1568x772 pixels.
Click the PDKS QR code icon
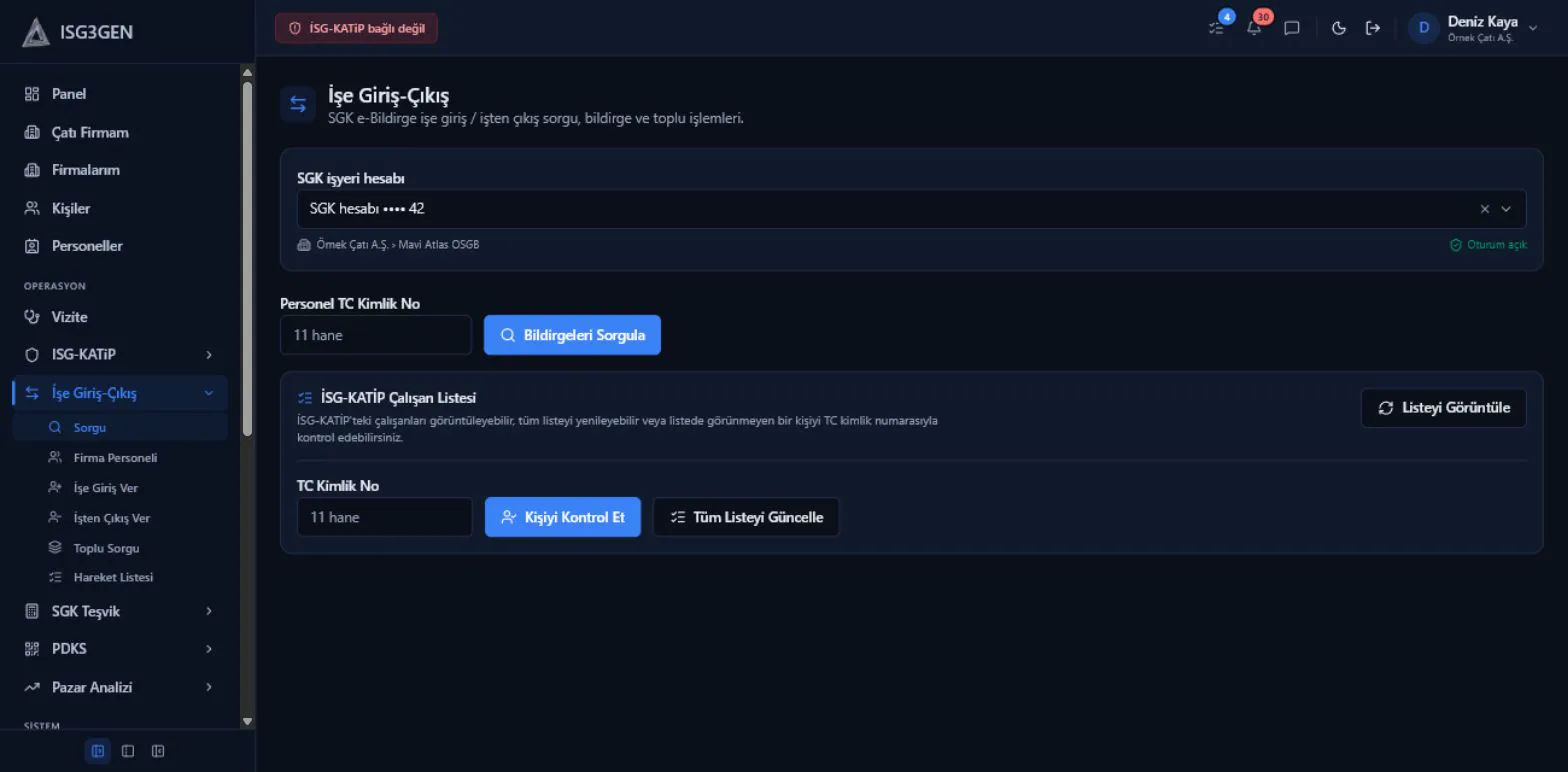pyautogui.click(x=32, y=649)
